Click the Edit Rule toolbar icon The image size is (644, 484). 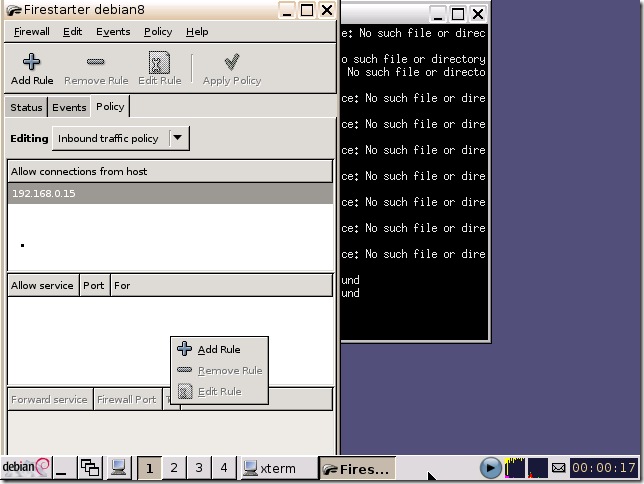coord(159,62)
